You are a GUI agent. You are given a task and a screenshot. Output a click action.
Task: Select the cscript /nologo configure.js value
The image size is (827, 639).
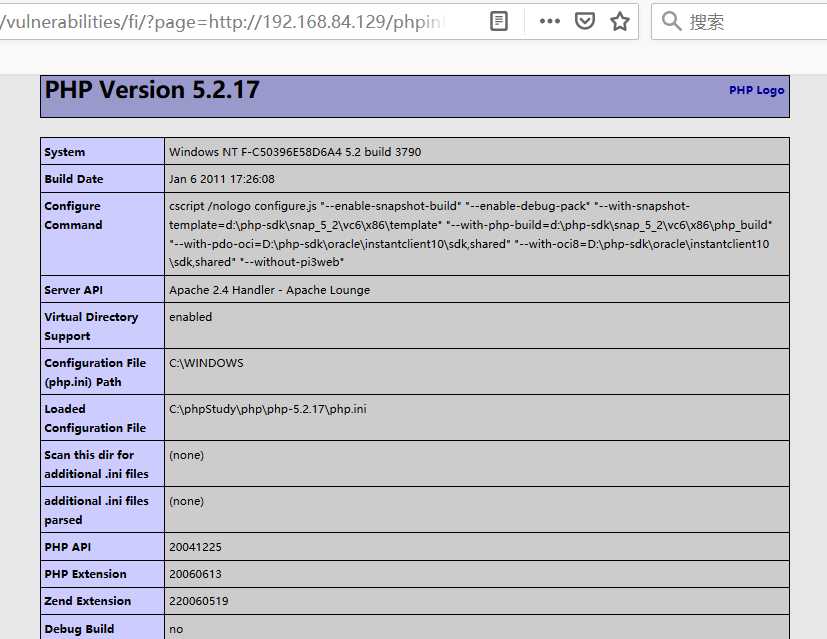[x=470, y=234]
